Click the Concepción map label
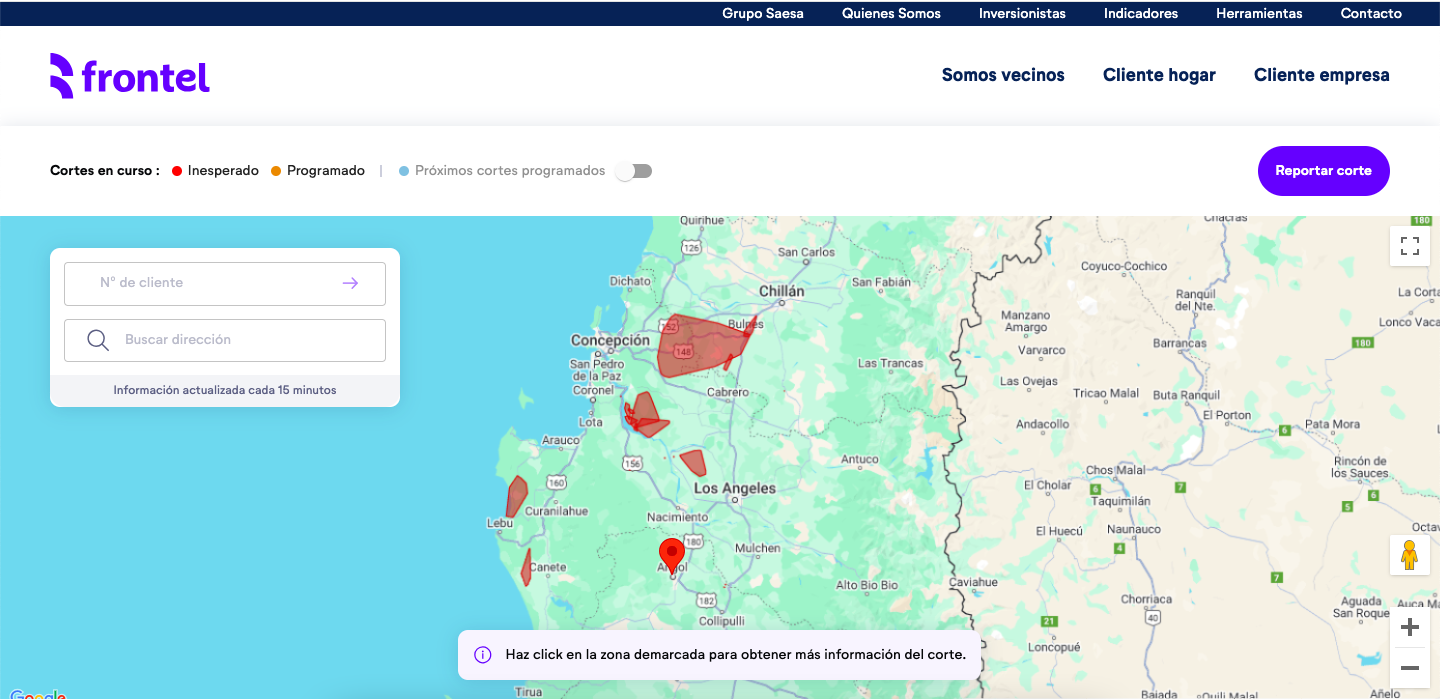 pos(610,341)
